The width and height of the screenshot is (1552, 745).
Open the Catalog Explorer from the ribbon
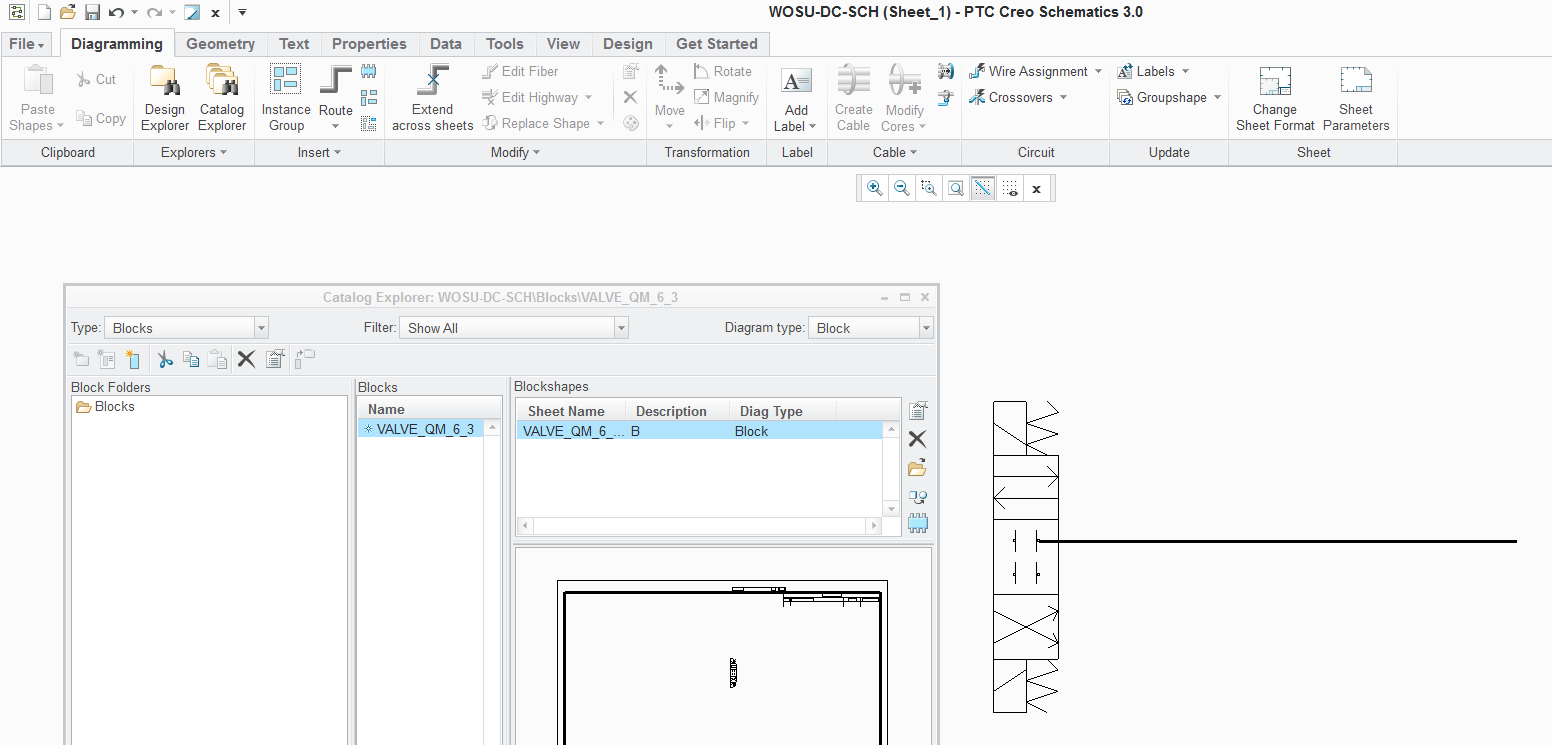click(x=222, y=98)
